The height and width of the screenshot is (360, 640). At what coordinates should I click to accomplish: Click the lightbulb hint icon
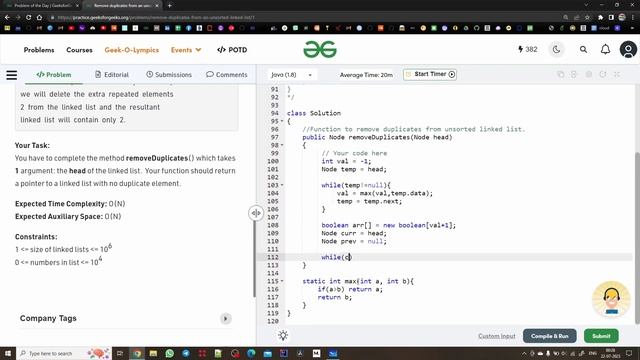tap(283, 336)
